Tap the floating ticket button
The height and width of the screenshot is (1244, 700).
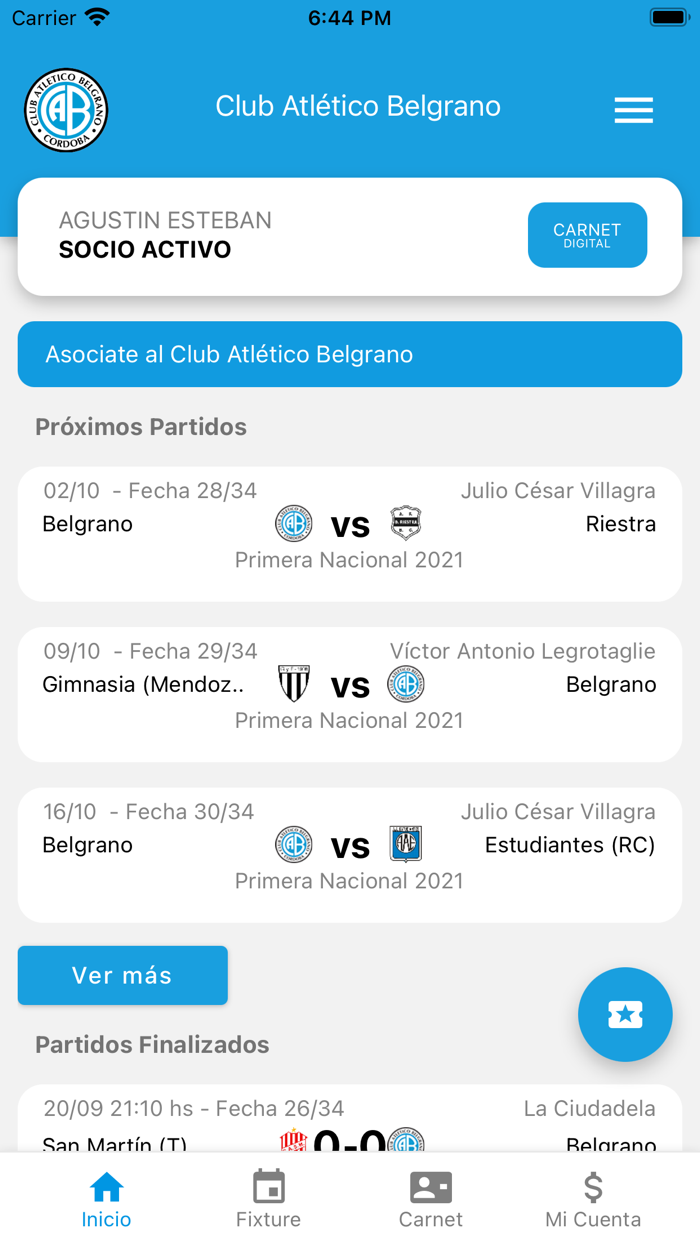(x=625, y=1014)
